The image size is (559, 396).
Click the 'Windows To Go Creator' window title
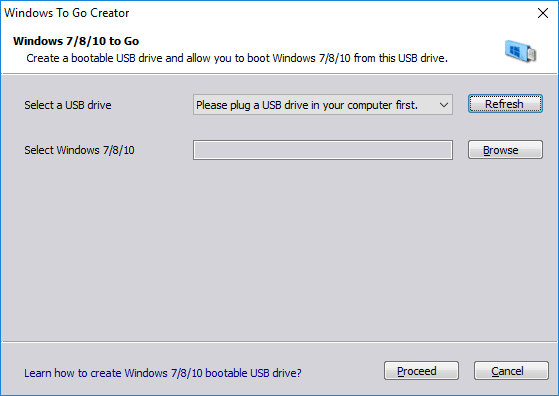pos(66,13)
